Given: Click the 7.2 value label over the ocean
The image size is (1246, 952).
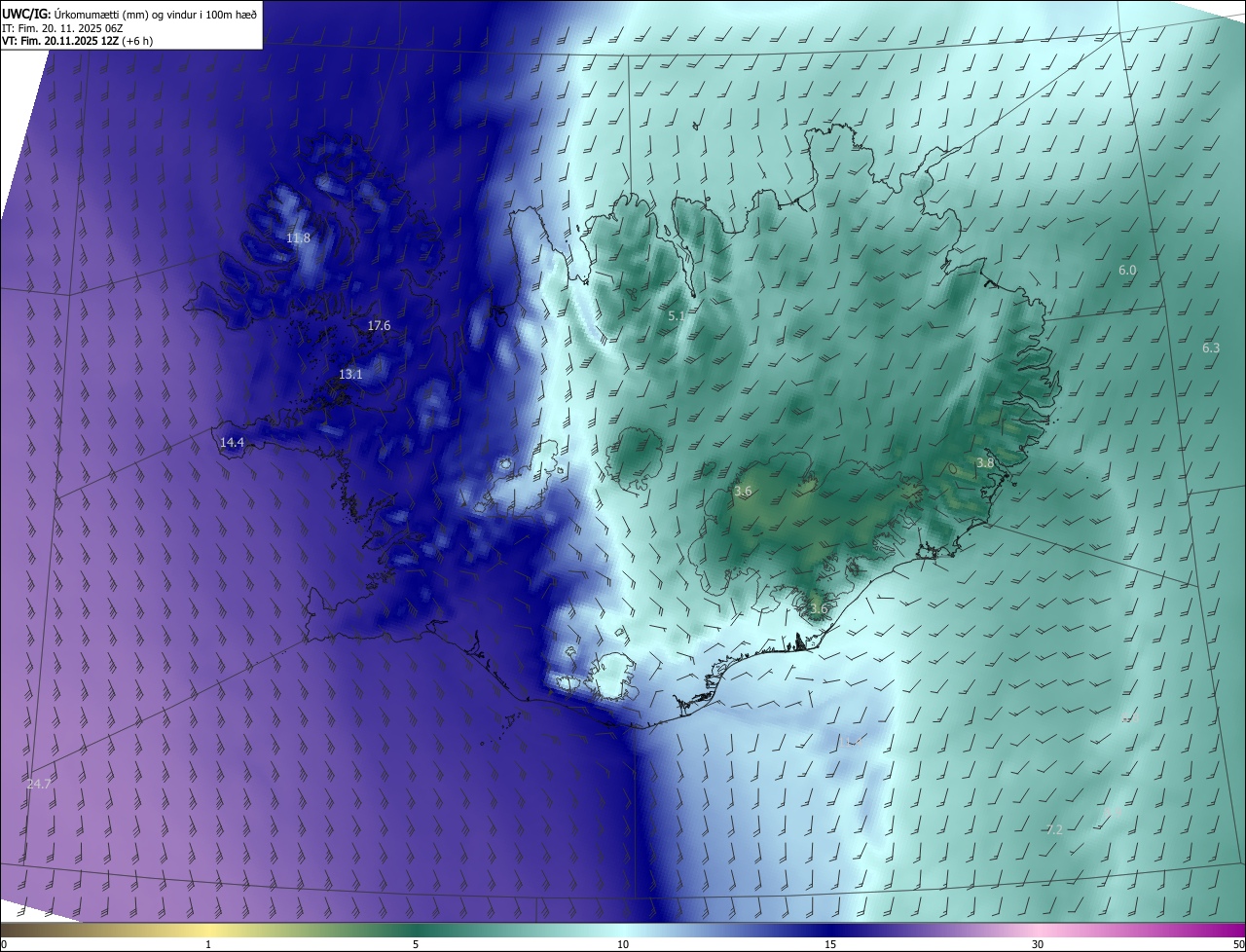Looking at the screenshot, I should (x=1054, y=830).
